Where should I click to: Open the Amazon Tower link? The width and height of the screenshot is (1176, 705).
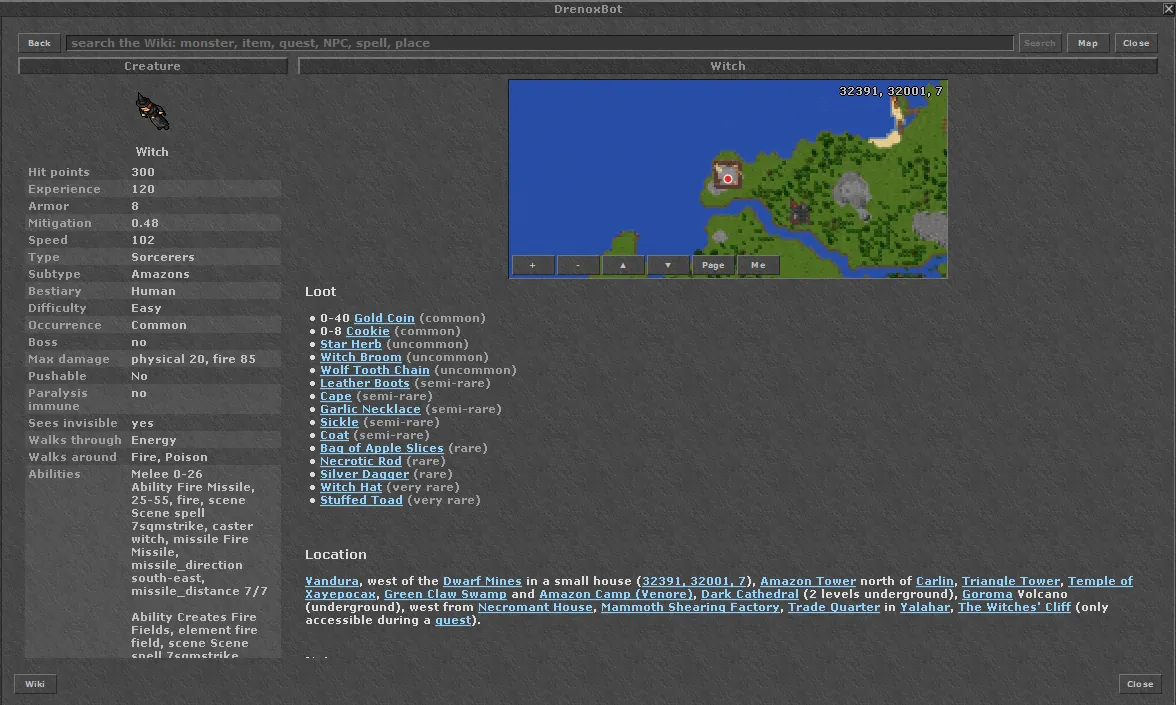click(808, 581)
